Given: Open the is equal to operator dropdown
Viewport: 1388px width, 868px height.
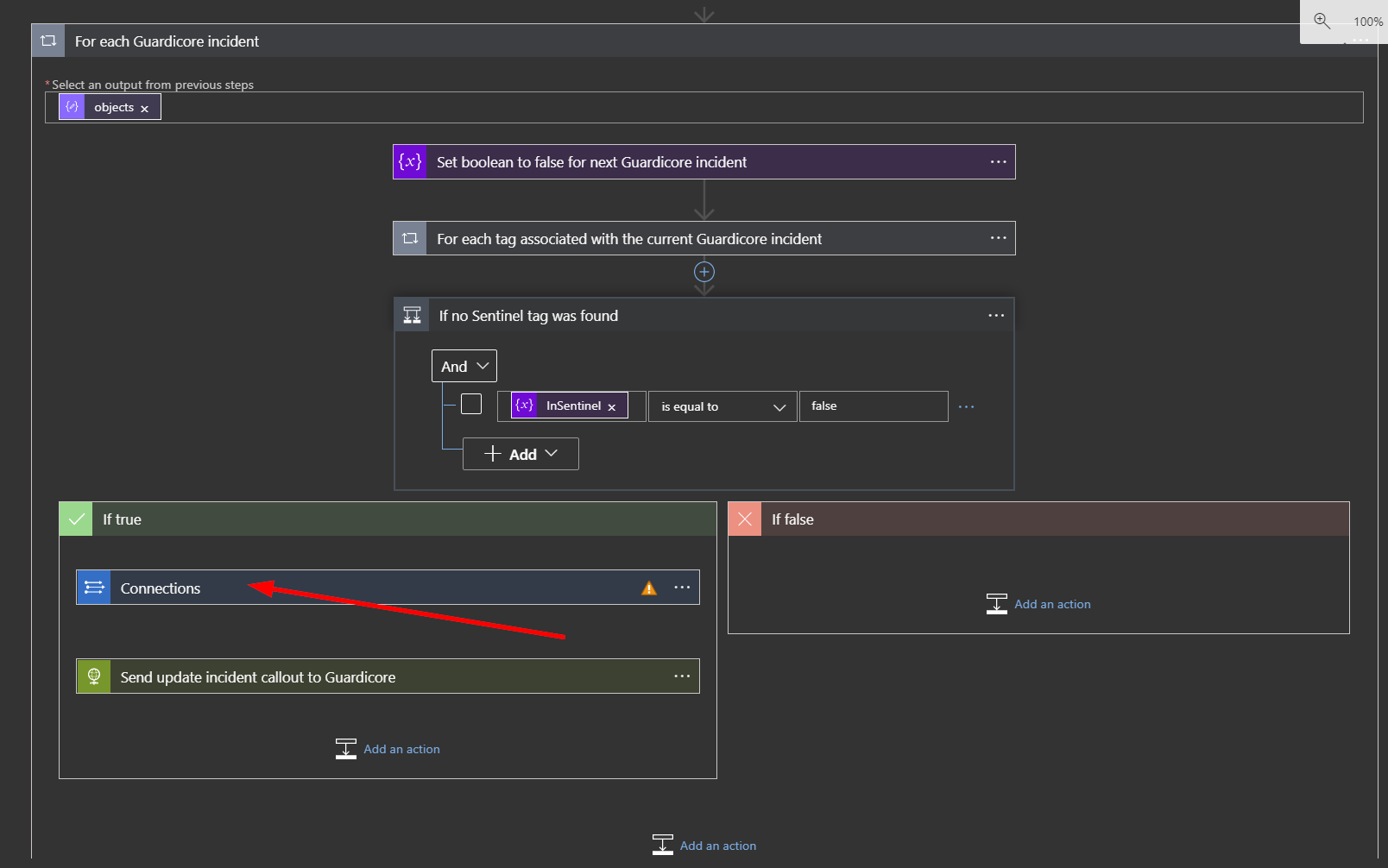Looking at the screenshot, I should click(722, 406).
